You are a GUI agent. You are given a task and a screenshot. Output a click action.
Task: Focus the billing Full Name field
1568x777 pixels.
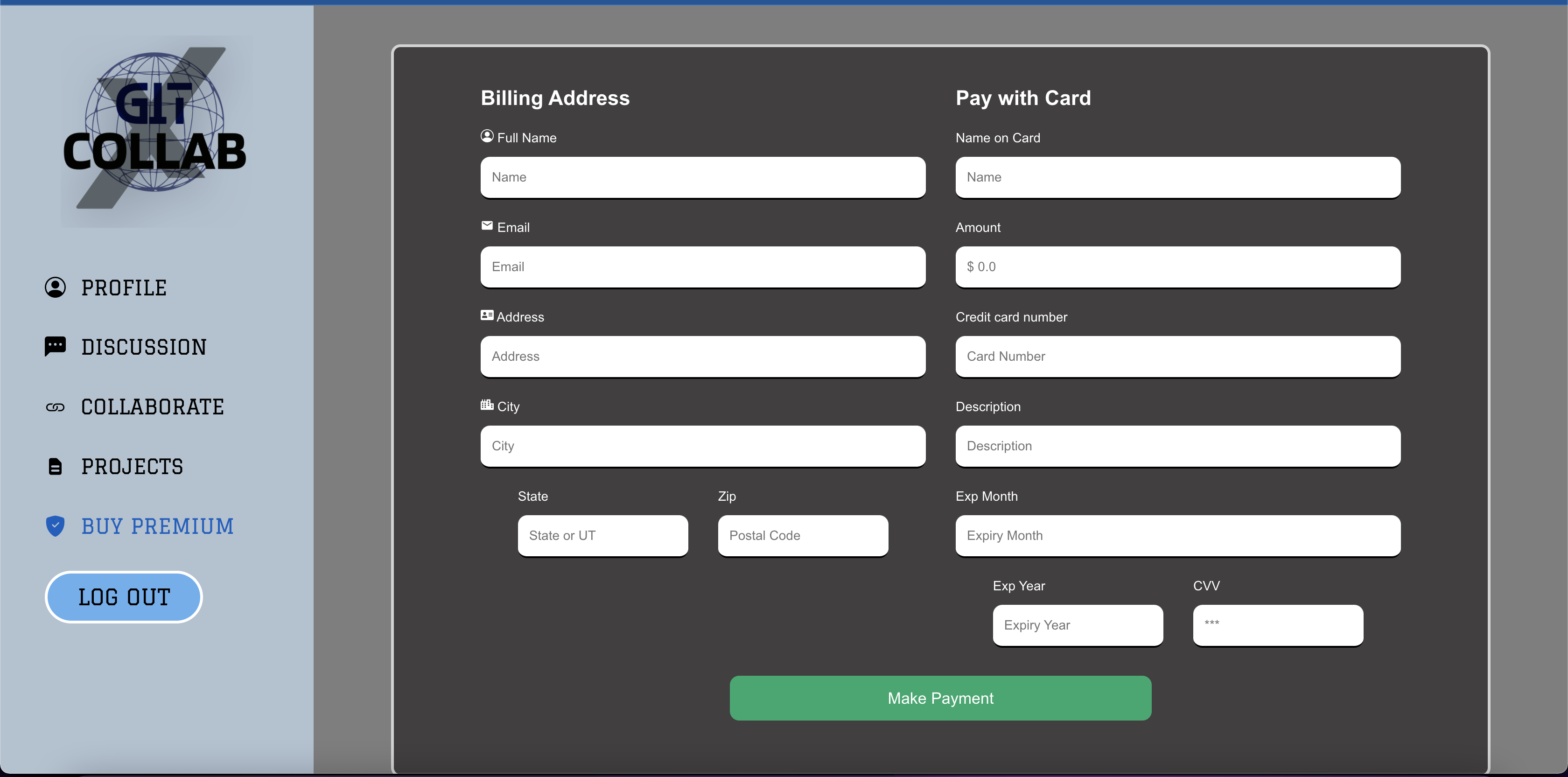point(702,177)
